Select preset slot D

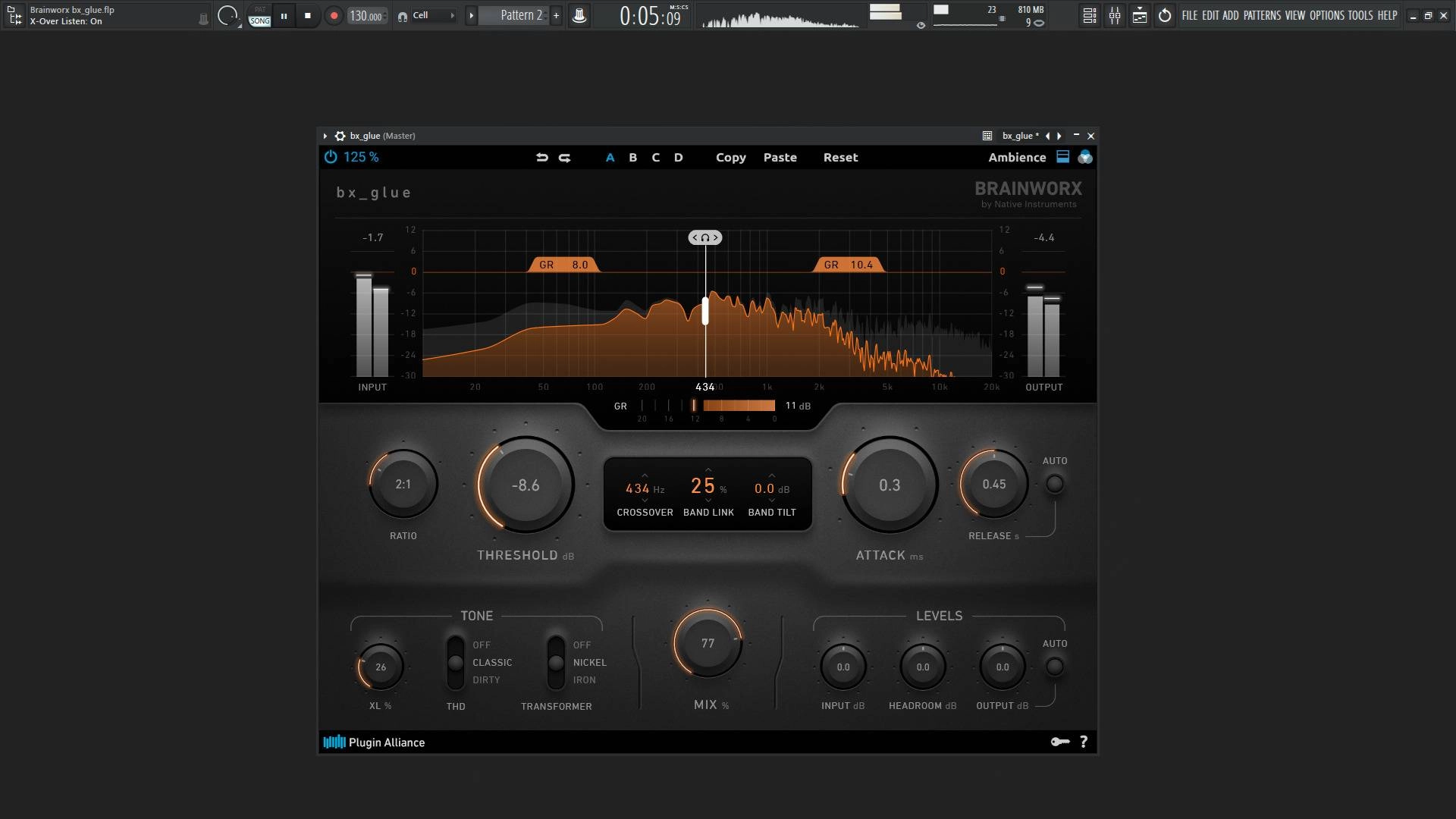pos(679,158)
